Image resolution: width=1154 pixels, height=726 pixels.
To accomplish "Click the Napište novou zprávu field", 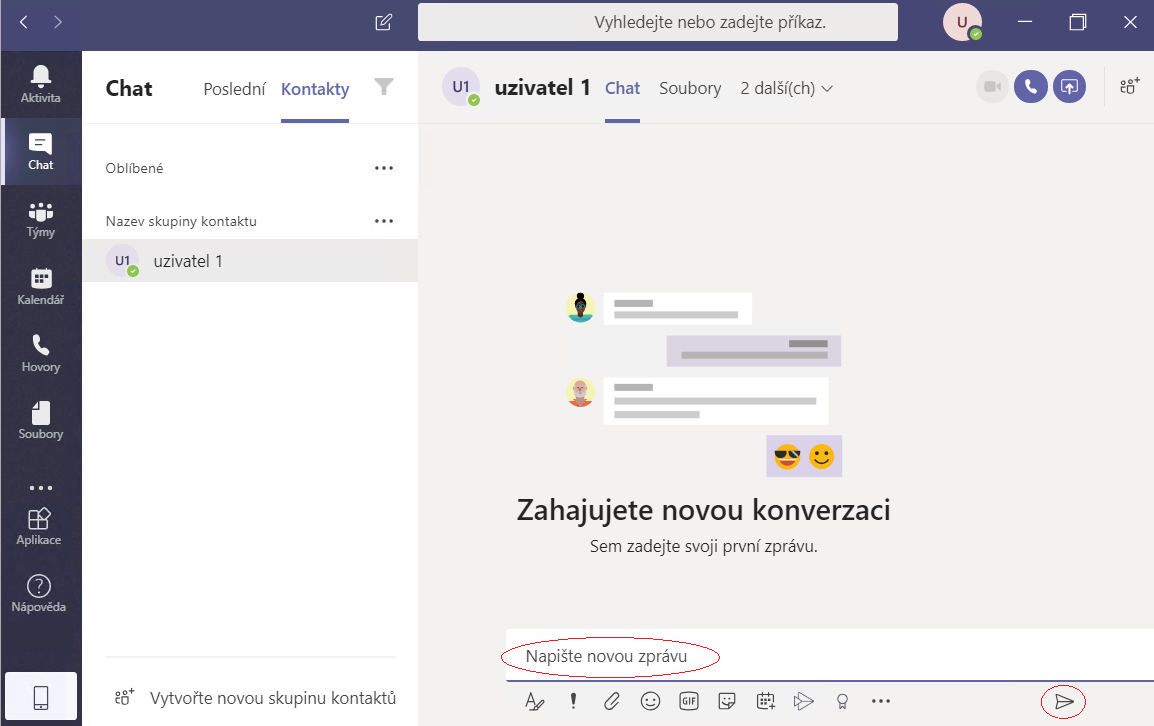I will (x=830, y=655).
